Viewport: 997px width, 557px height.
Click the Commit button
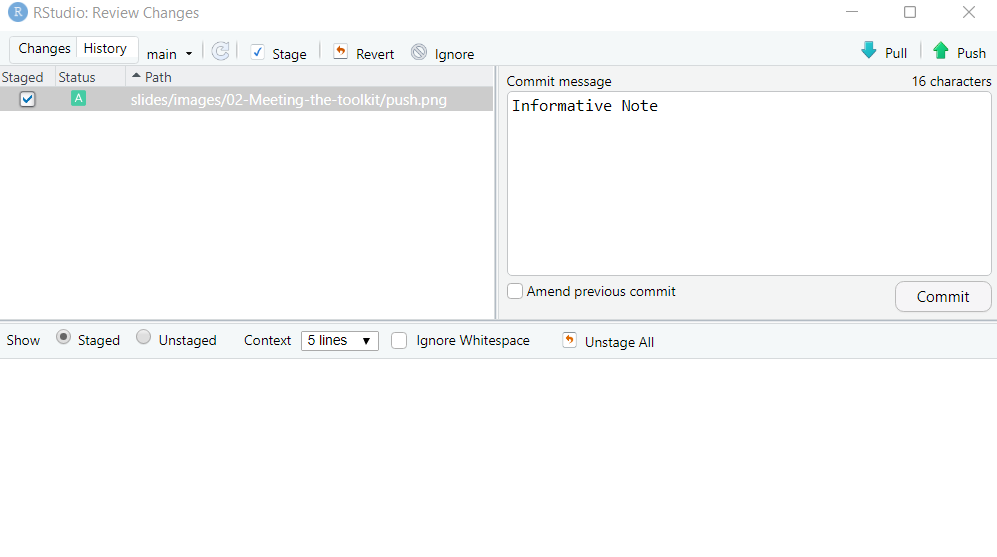(x=942, y=296)
